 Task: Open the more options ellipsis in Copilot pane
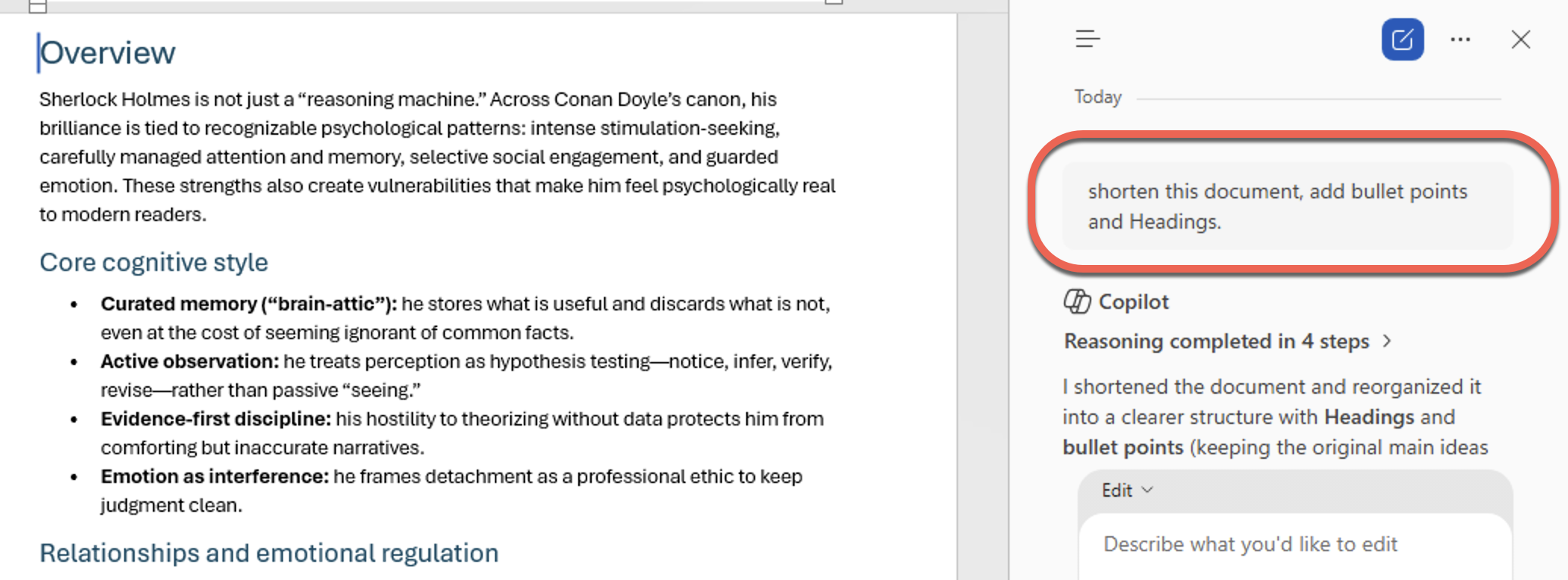(1460, 39)
